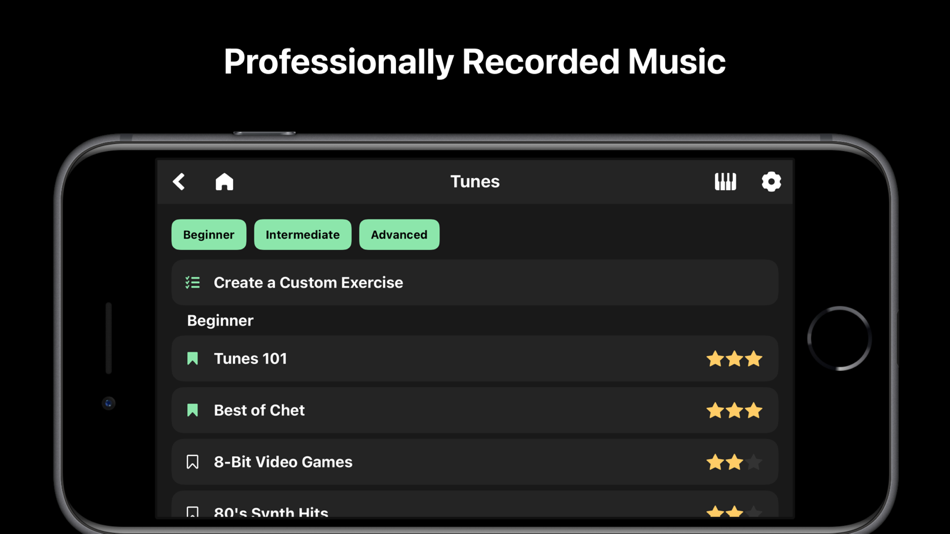Bookmark the 8-Bit Video Games lesson
Screen dimensions: 950x534
click(x=193, y=462)
